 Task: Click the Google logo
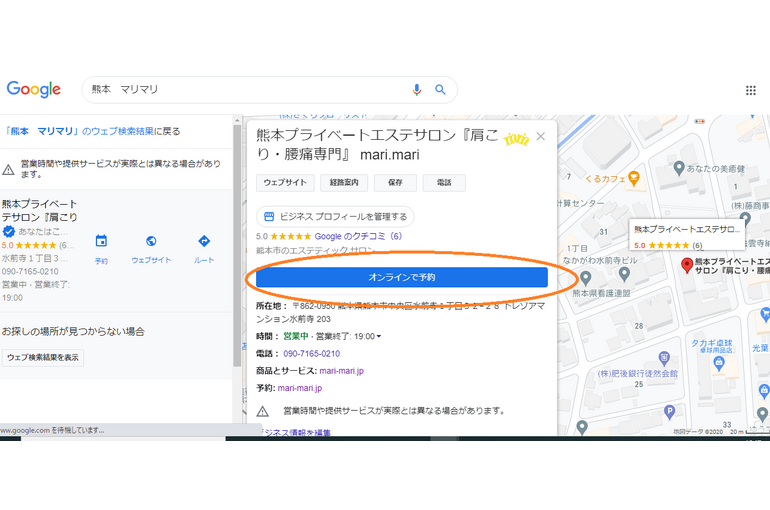pos(33,89)
